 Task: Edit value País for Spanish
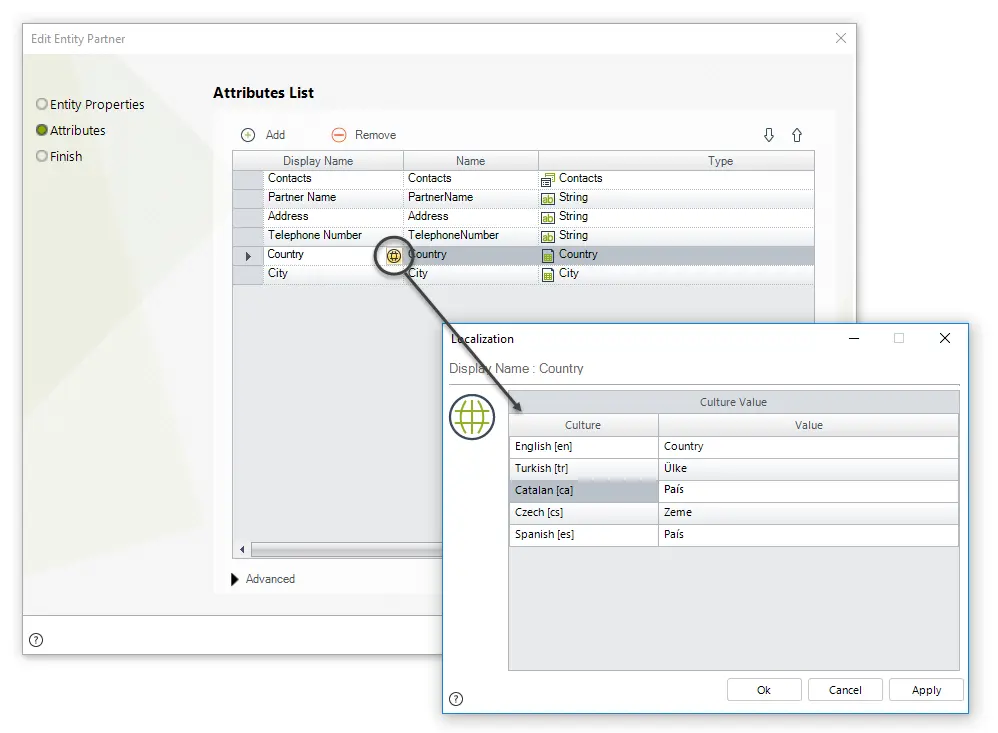pos(808,535)
